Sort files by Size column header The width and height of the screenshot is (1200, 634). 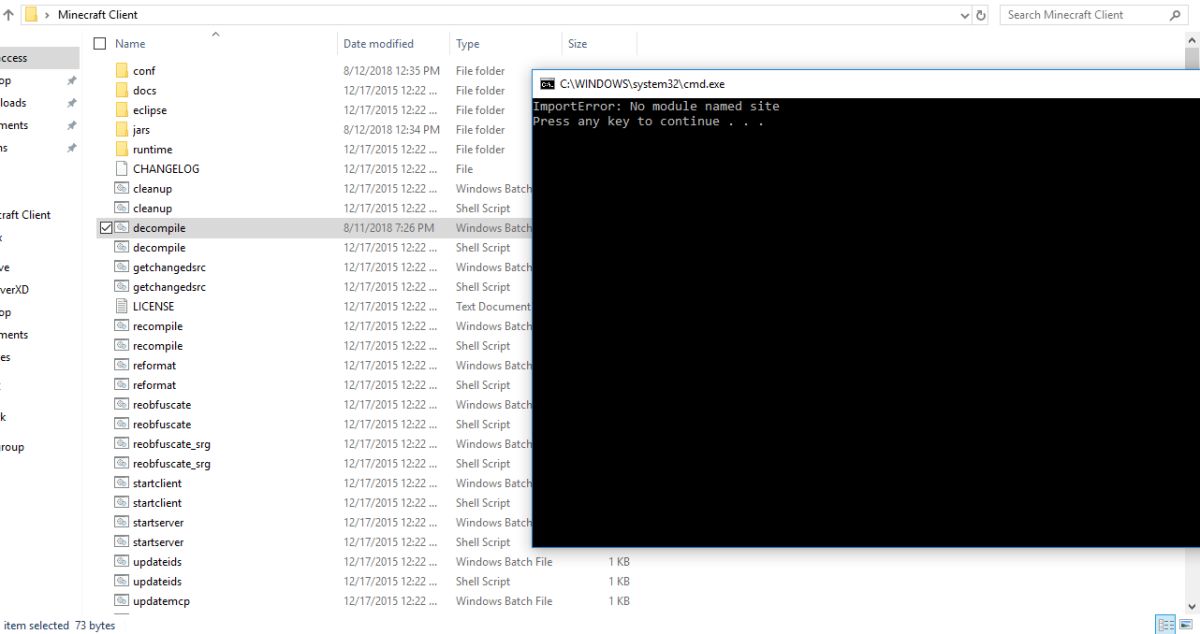tap(577, 44)
